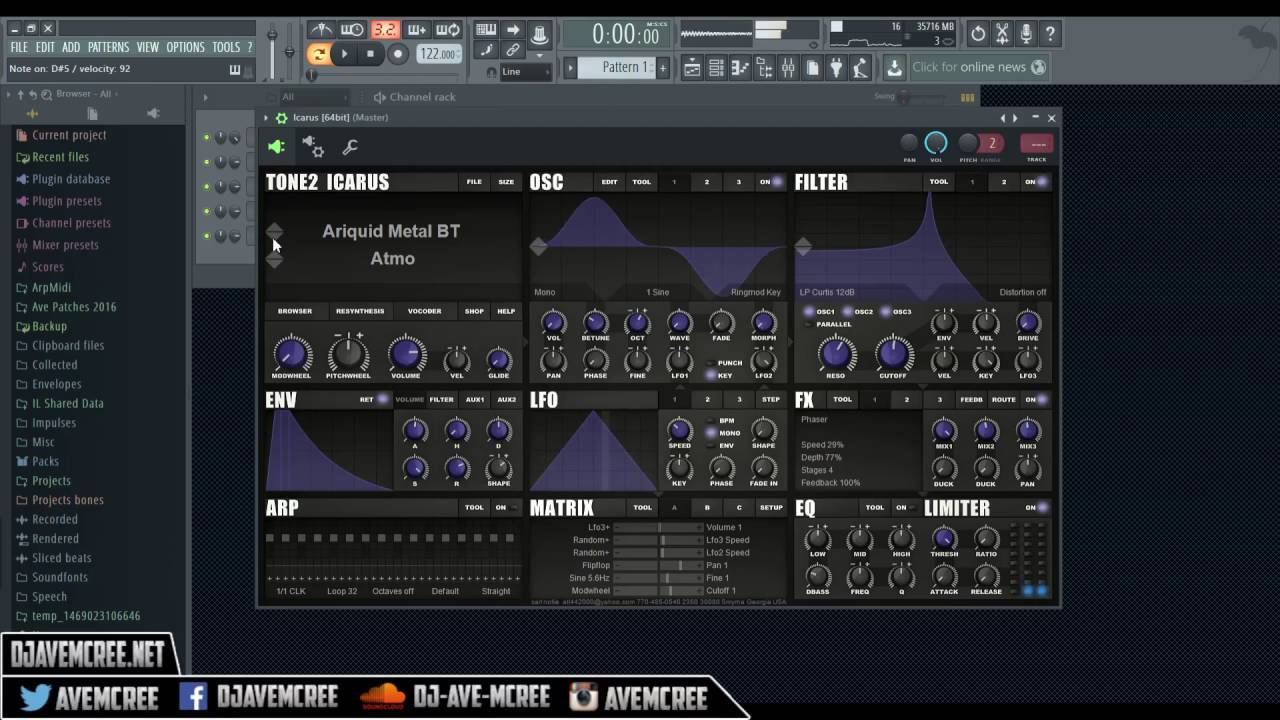This screenshot has width=1280, height=720.
Task: Open the OSC TOOL menu
Action: pos(641,182)
